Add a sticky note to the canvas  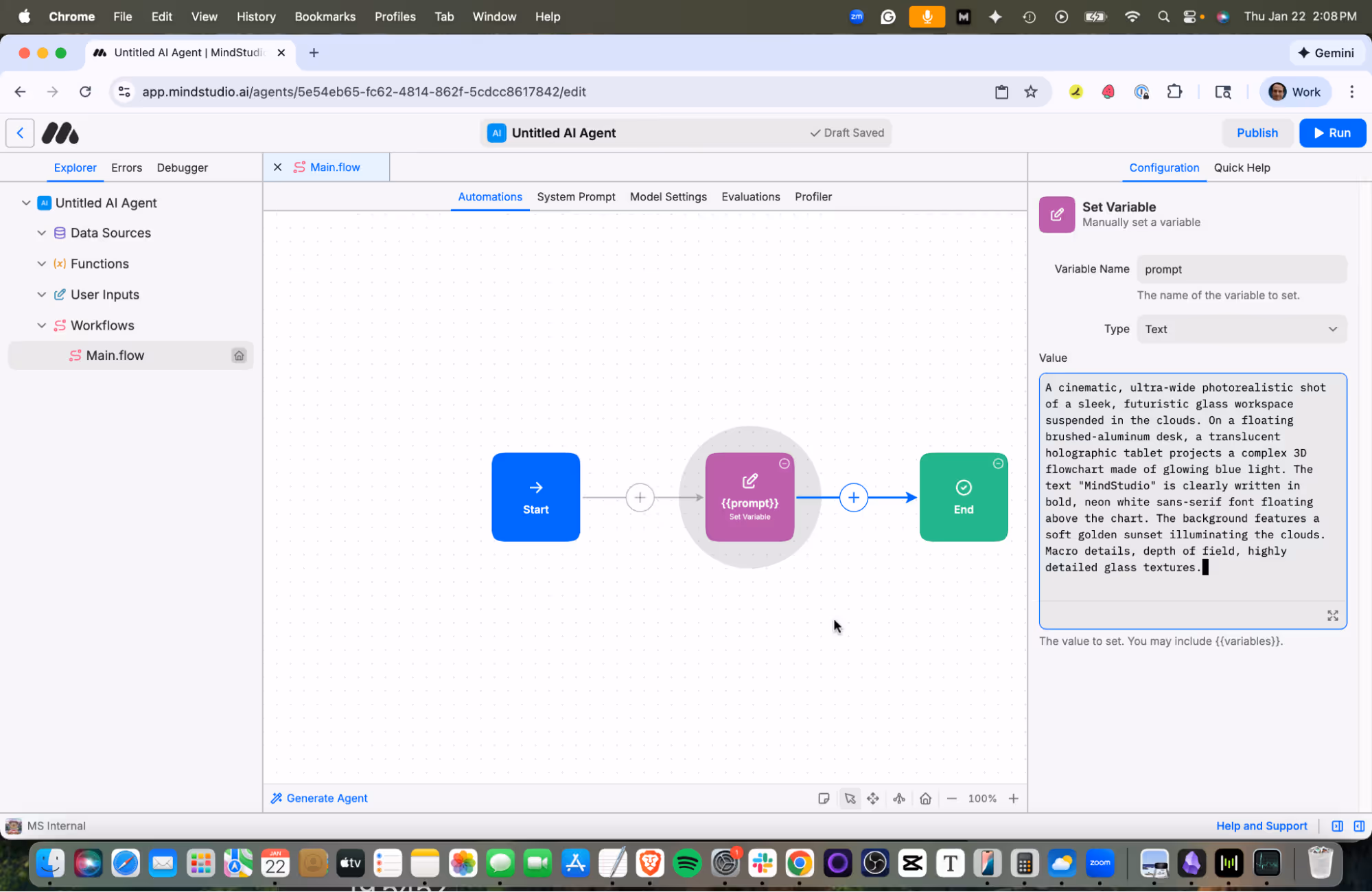coord(824,798)
